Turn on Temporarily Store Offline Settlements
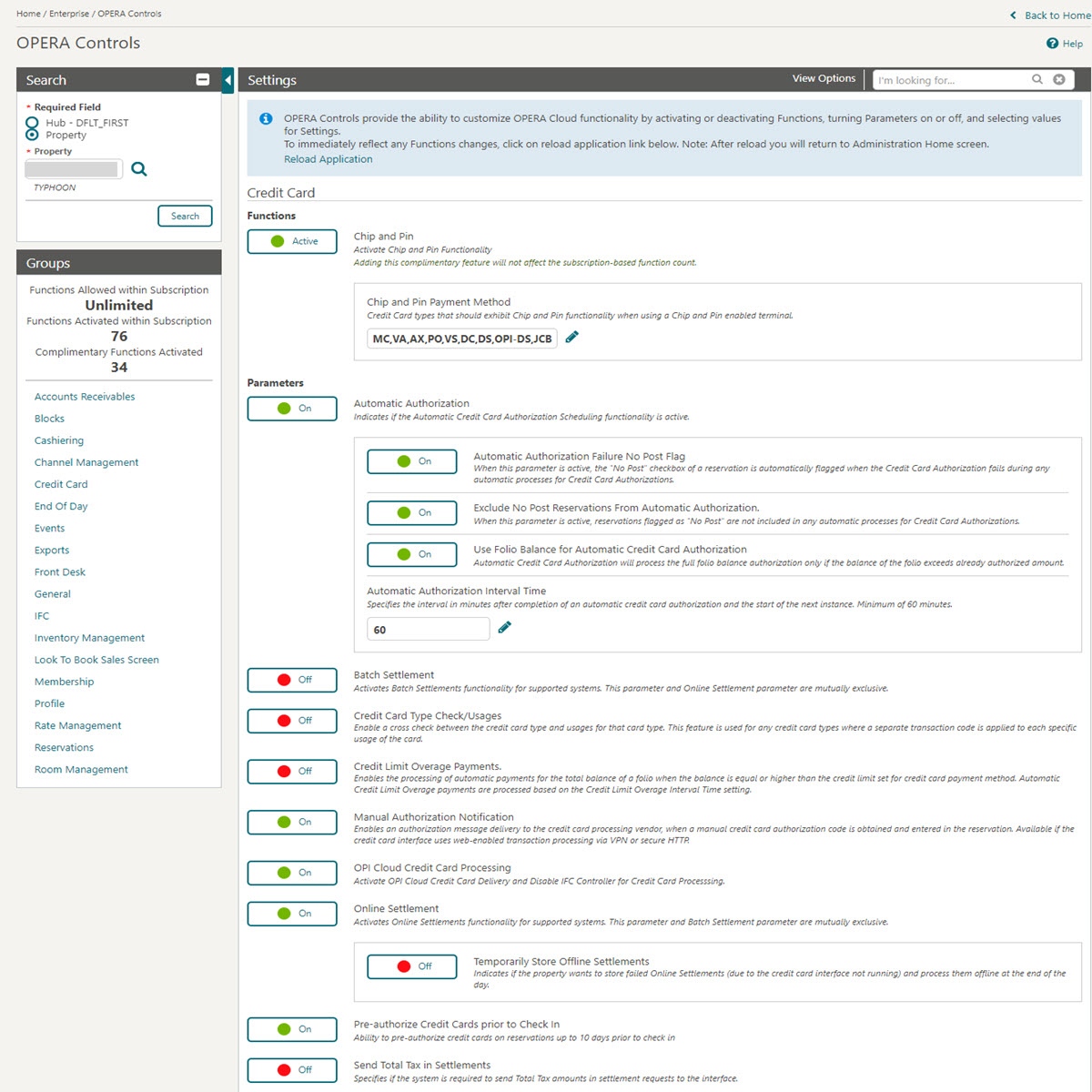1092x1092 pixels. click(411, 966)
